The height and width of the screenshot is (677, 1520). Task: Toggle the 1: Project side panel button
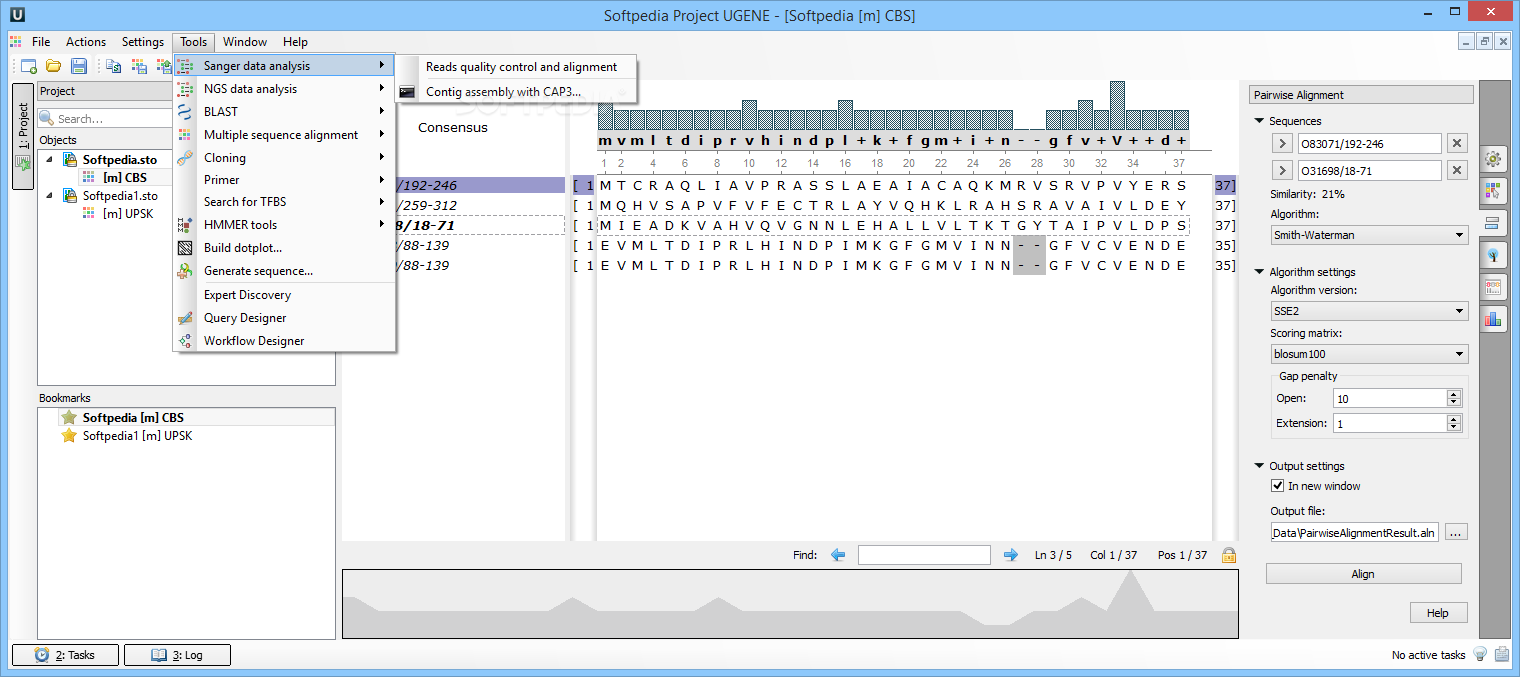pyautogui.click(x=22, y=136)
